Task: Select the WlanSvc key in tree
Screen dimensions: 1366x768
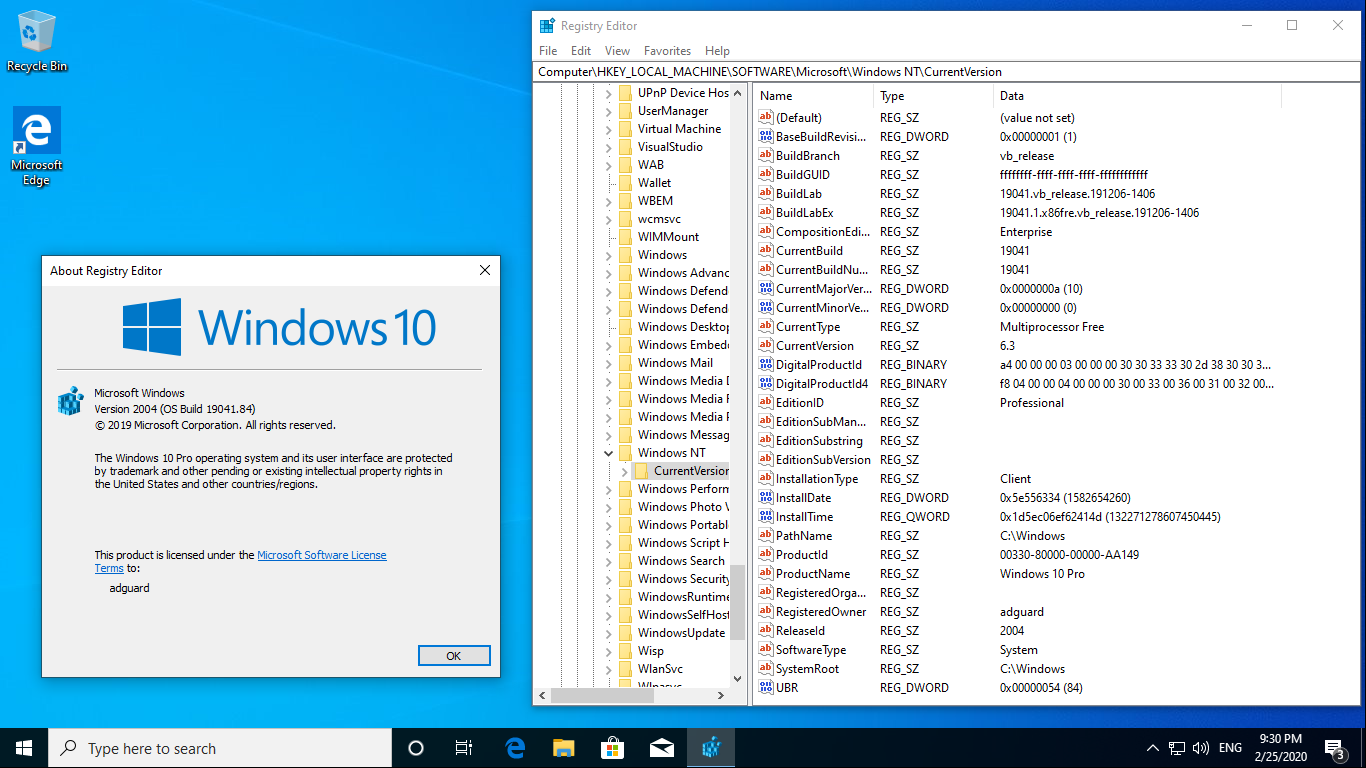Action: (x=660, y=669)
